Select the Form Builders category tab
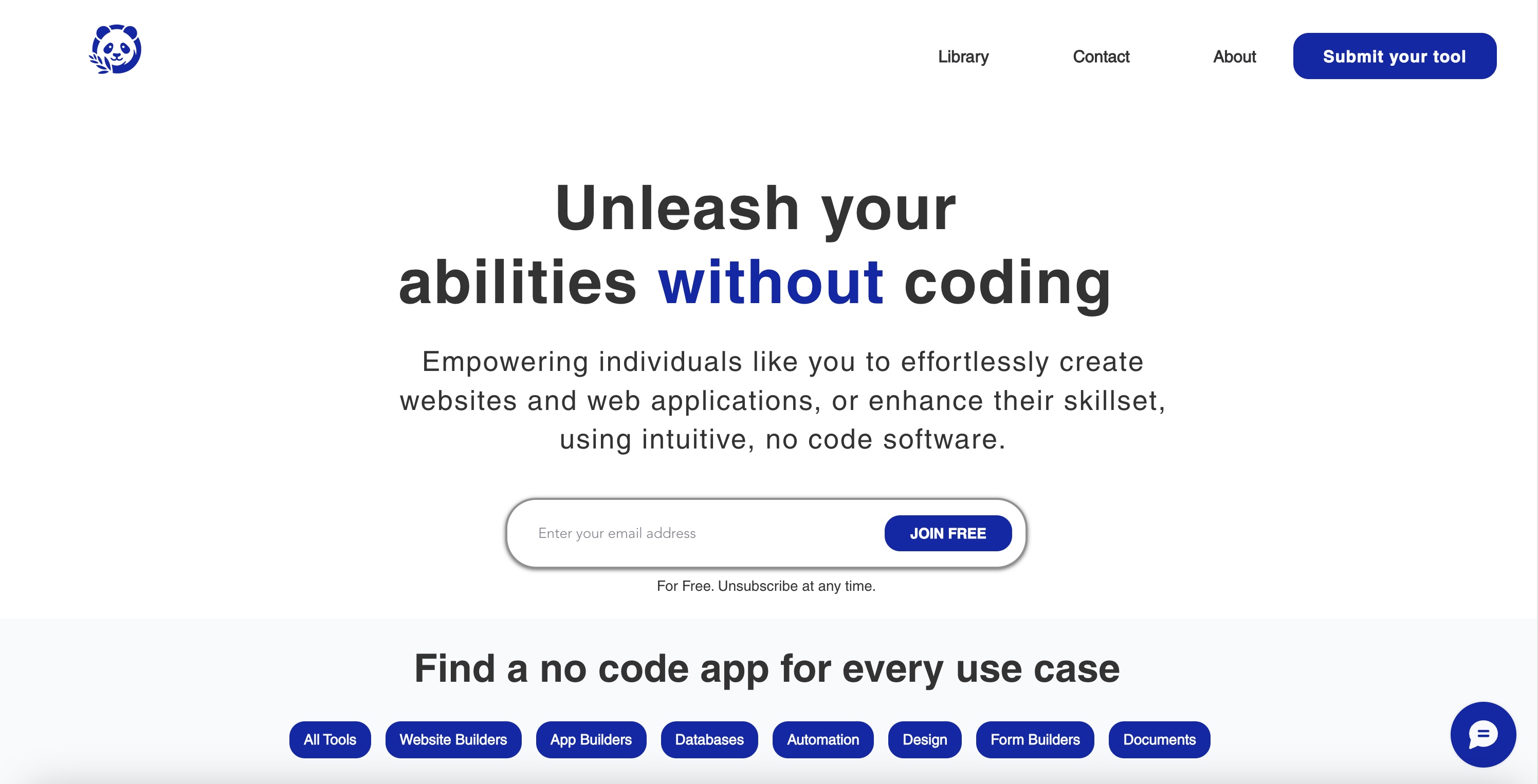The image size is (1538, 784). pyautogui.click(x=1034, y=740)
